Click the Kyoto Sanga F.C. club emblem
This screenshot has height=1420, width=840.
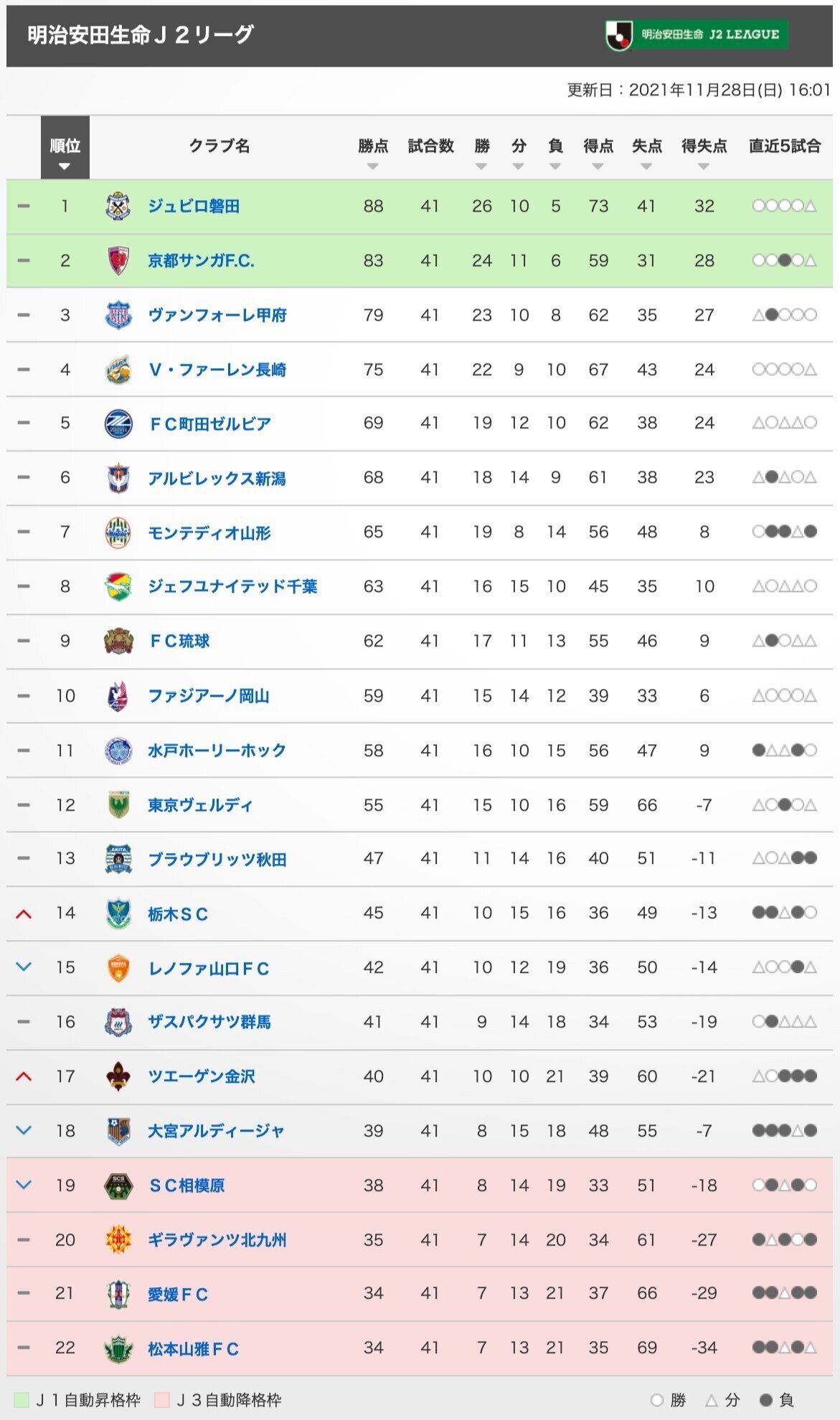click(x=118, y=260)
